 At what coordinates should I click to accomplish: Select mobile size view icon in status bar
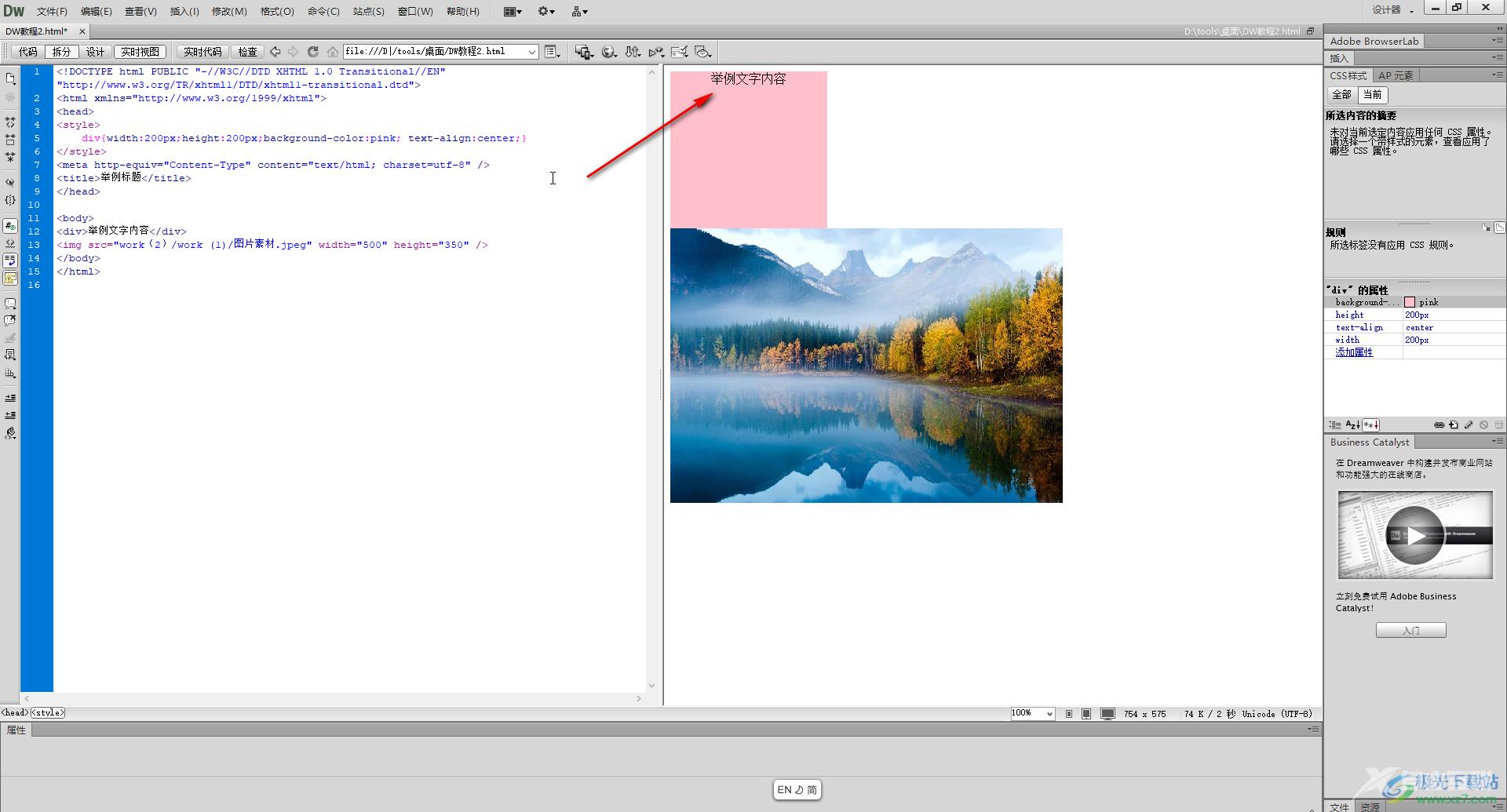coord(1069,714)
